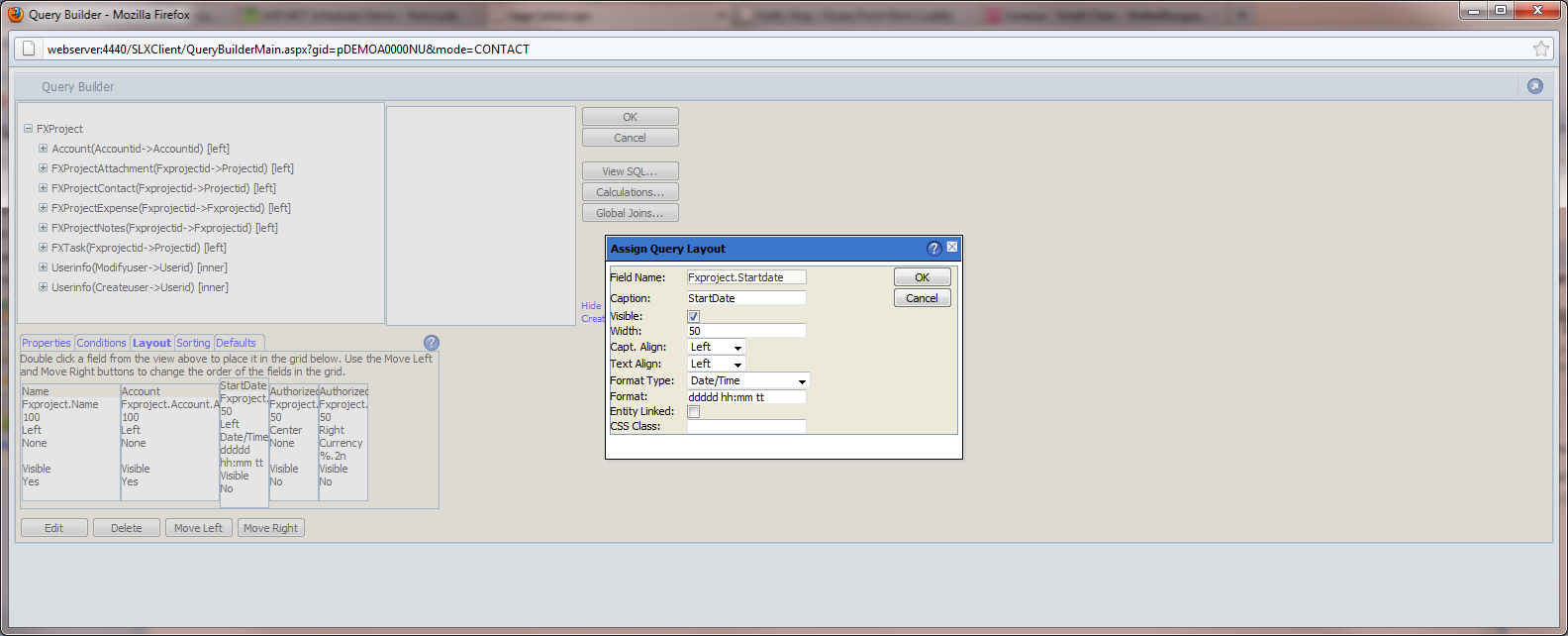
Task: Click the View SQL... button
Action: (630, 171)
